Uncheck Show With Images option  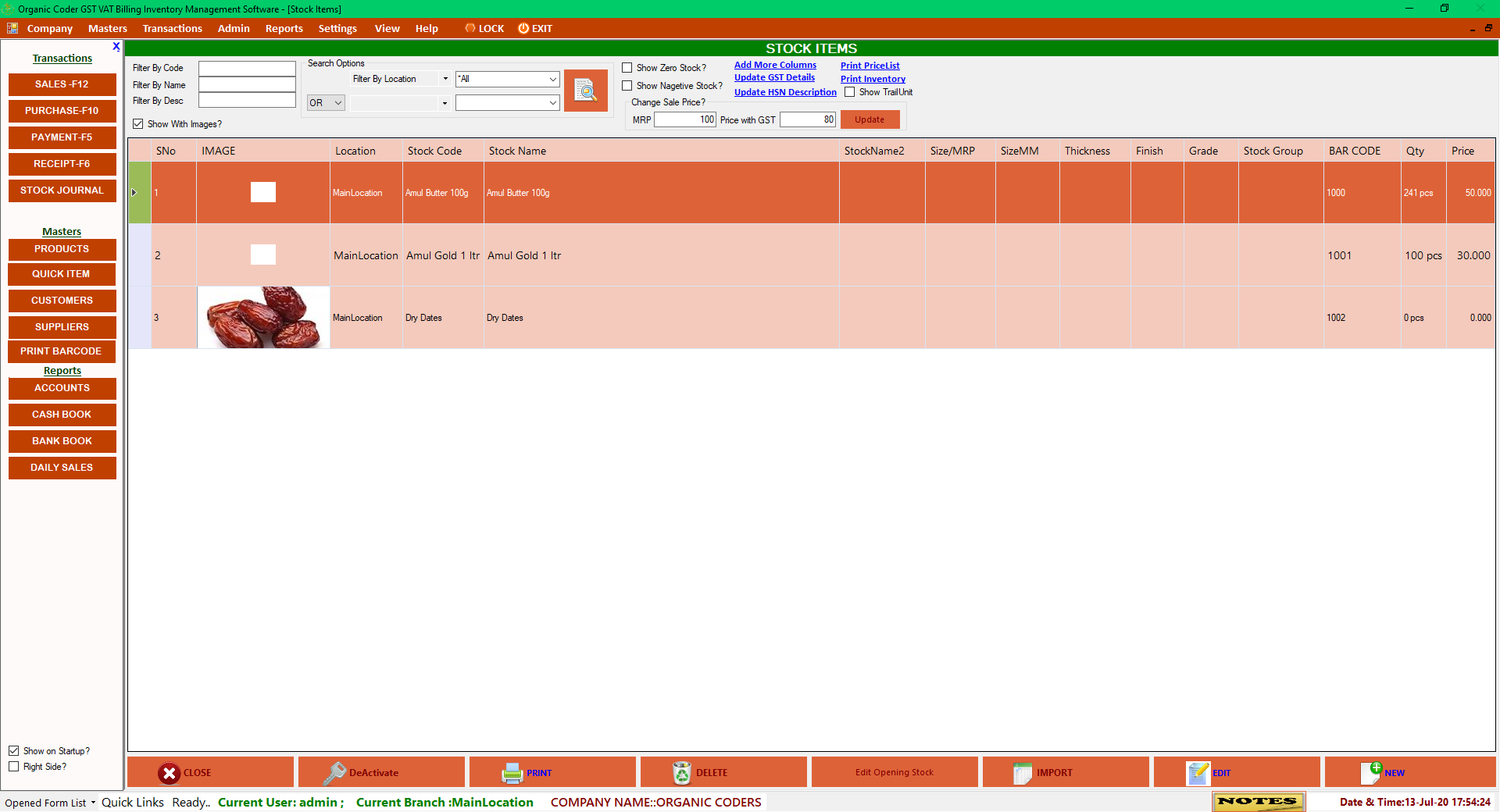pos(137,123)
